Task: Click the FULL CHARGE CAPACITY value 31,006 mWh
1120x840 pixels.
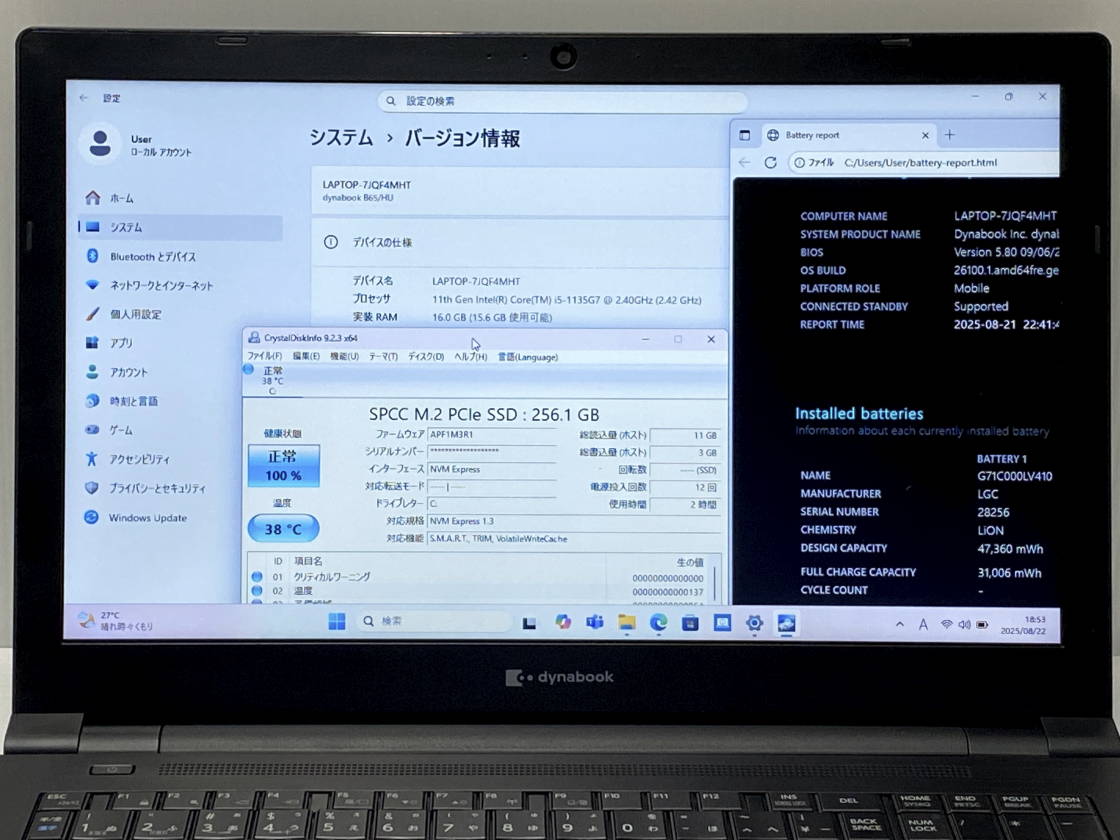Action: [x=1009, y=573]
